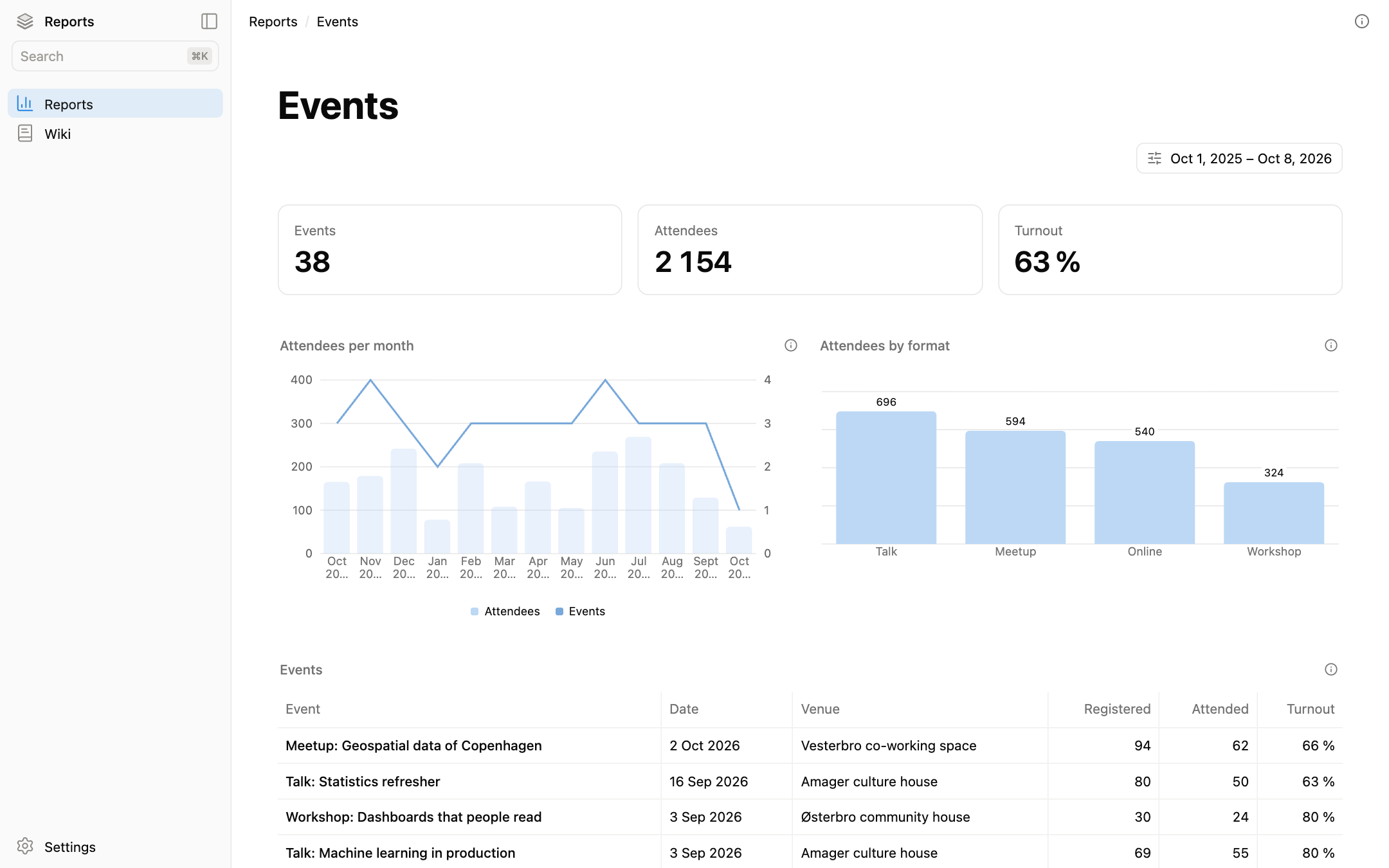Click the Settings gear icon
The height and width of the screenshot is (868, 1389).
(x=25, y=846)
